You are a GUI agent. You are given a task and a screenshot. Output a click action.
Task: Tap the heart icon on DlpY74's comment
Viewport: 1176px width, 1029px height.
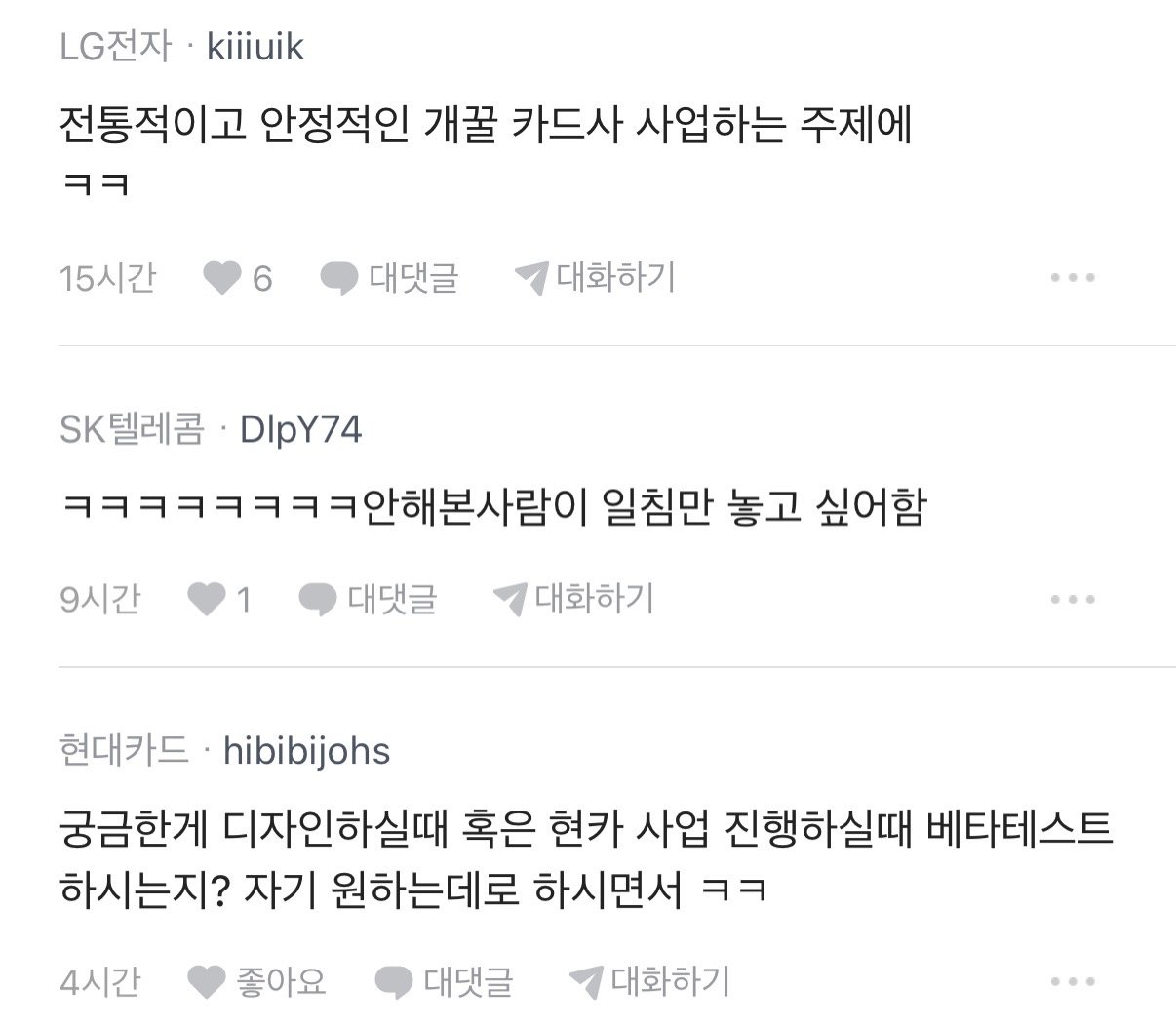[206, 599]
